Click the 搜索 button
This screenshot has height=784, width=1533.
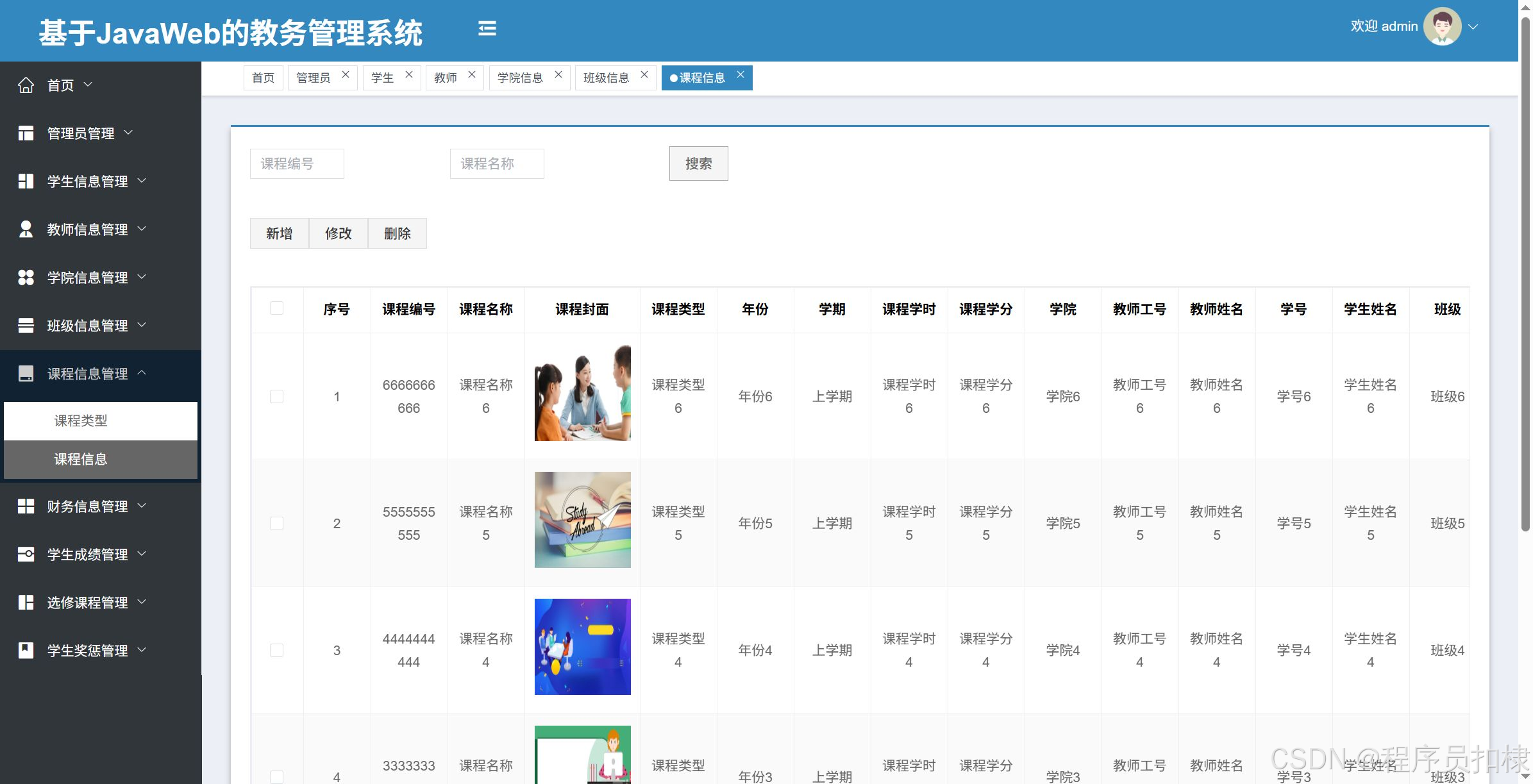(x=698, y=164)
